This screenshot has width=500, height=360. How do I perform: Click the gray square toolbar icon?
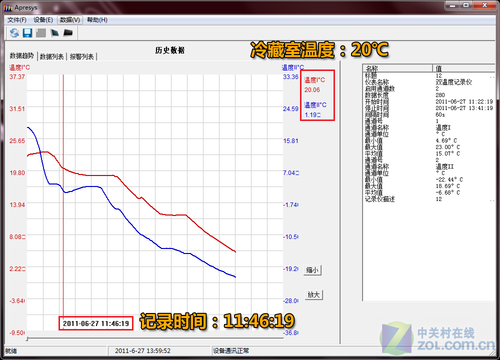tap(41, 33)
